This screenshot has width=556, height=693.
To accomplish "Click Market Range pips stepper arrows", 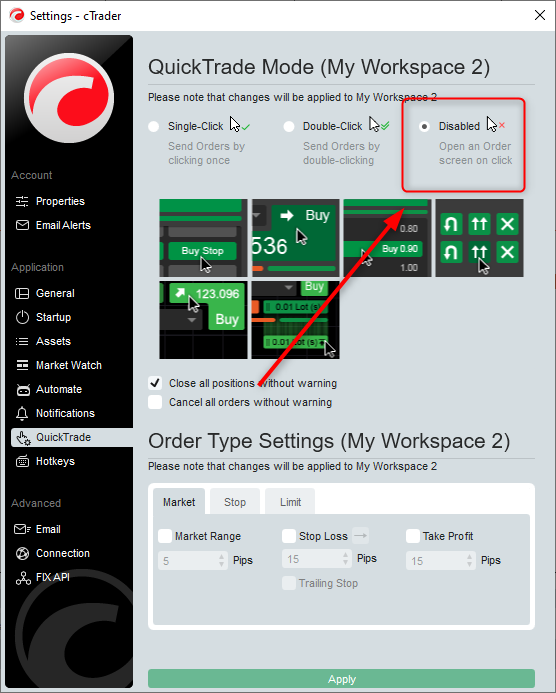I will (x=222, y=560).
